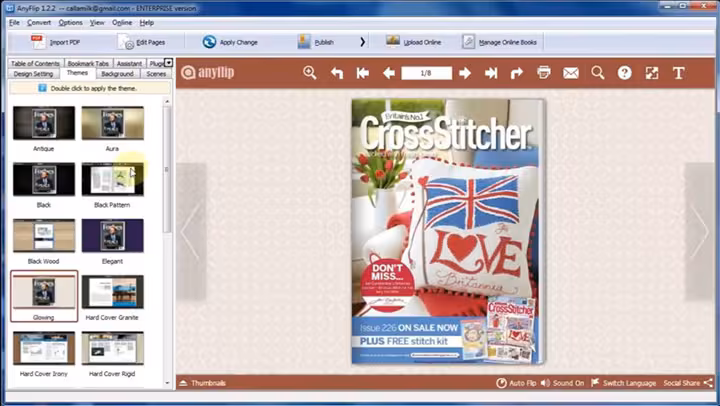
Task: Click the page number field 1/8
Action: [x=426, y=73]
